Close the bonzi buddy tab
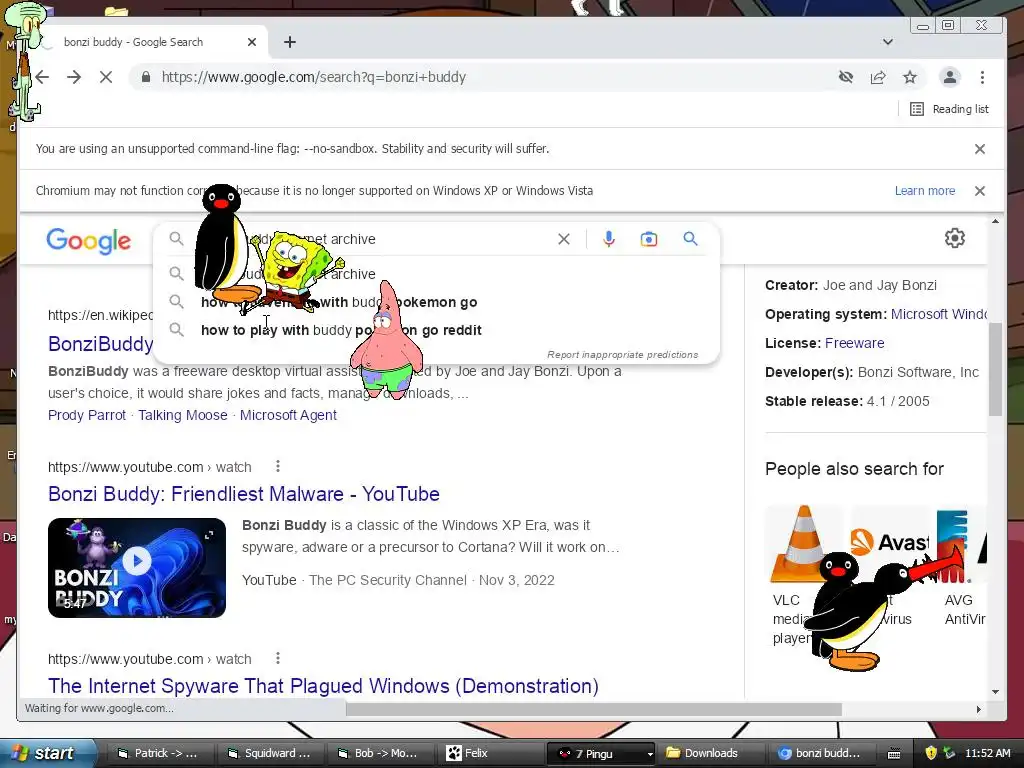Image resolution: width=1024 pixels, height=768 pixels. 252,42
